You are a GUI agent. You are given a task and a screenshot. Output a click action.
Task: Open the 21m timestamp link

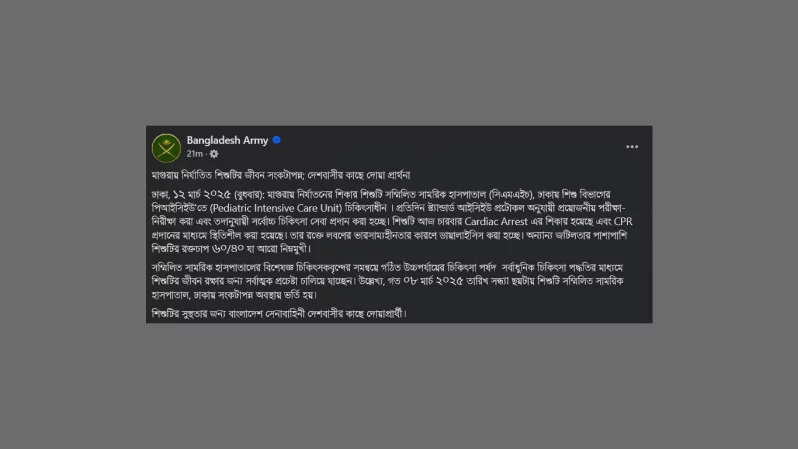click(194, 154)
